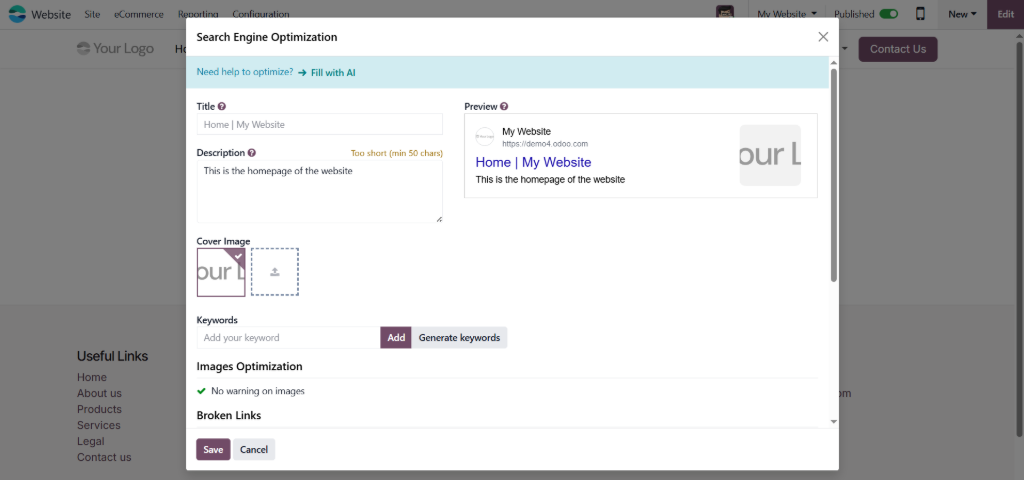Toggle the Published switch off
1024x480 pixels.
[889, 14]
